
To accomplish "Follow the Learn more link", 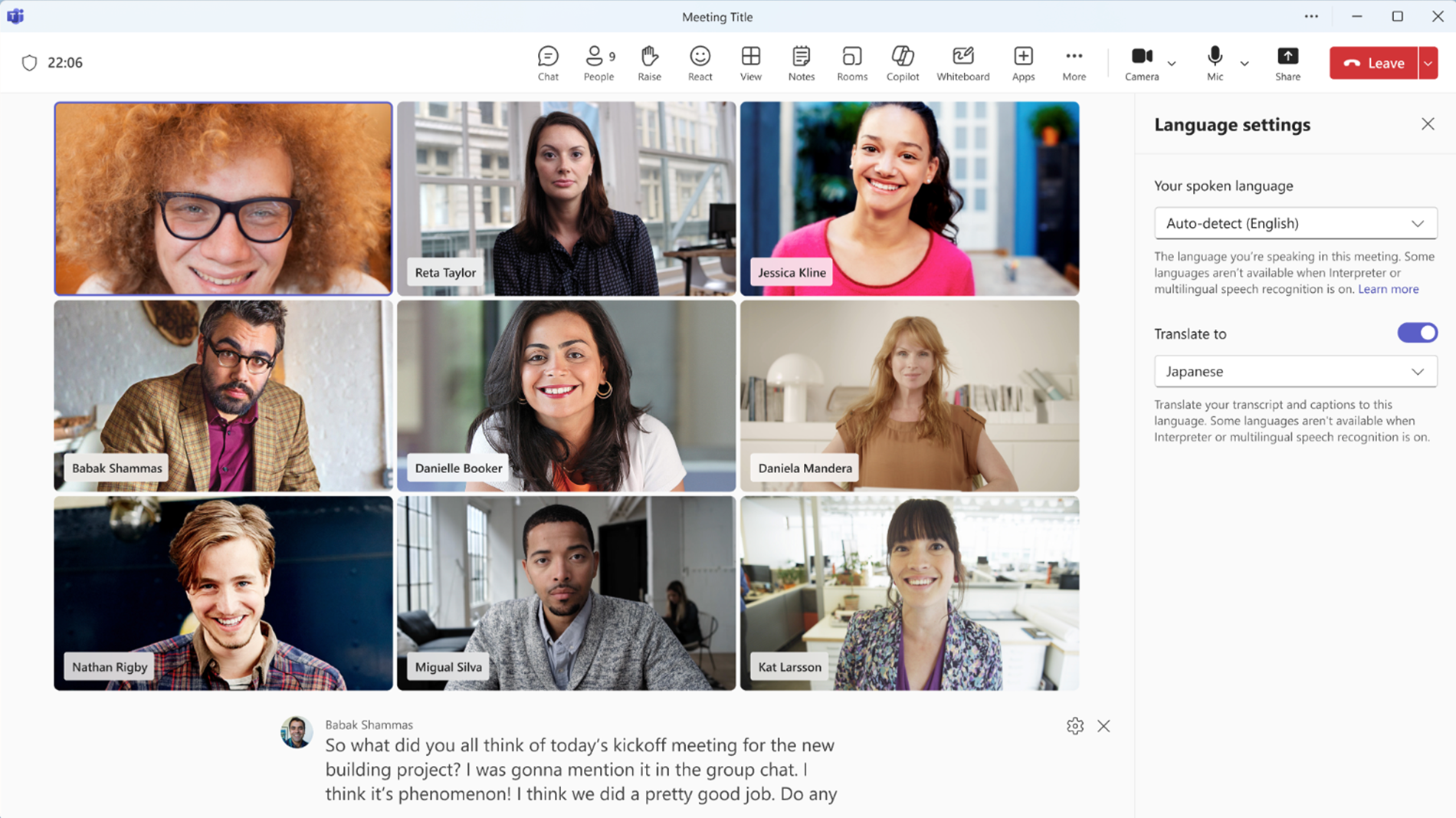I will pos(1388,289).
